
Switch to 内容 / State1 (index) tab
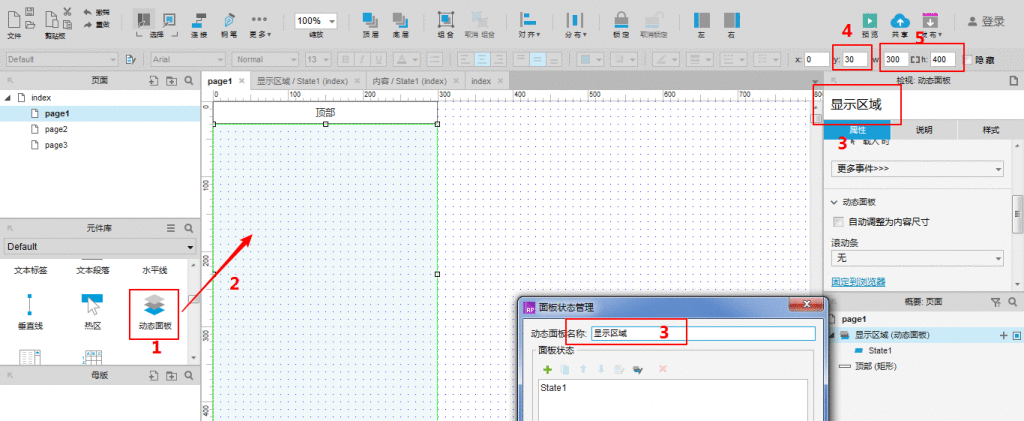[x=409, y=81]
